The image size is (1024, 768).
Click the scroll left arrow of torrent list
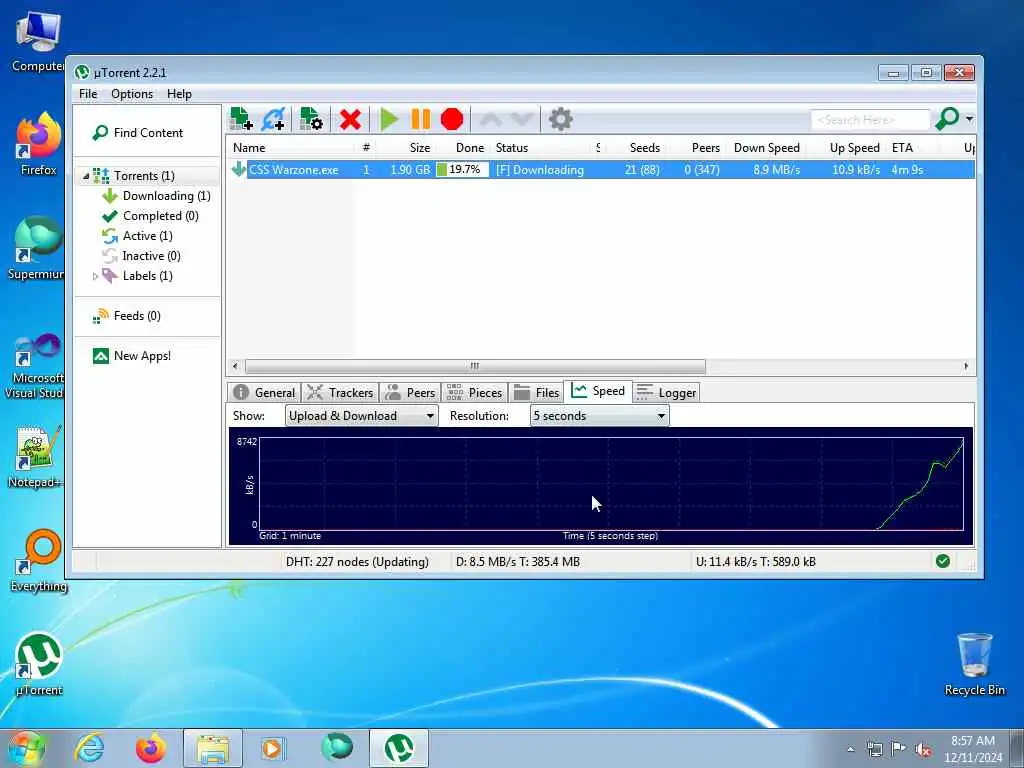click(235, 366)
